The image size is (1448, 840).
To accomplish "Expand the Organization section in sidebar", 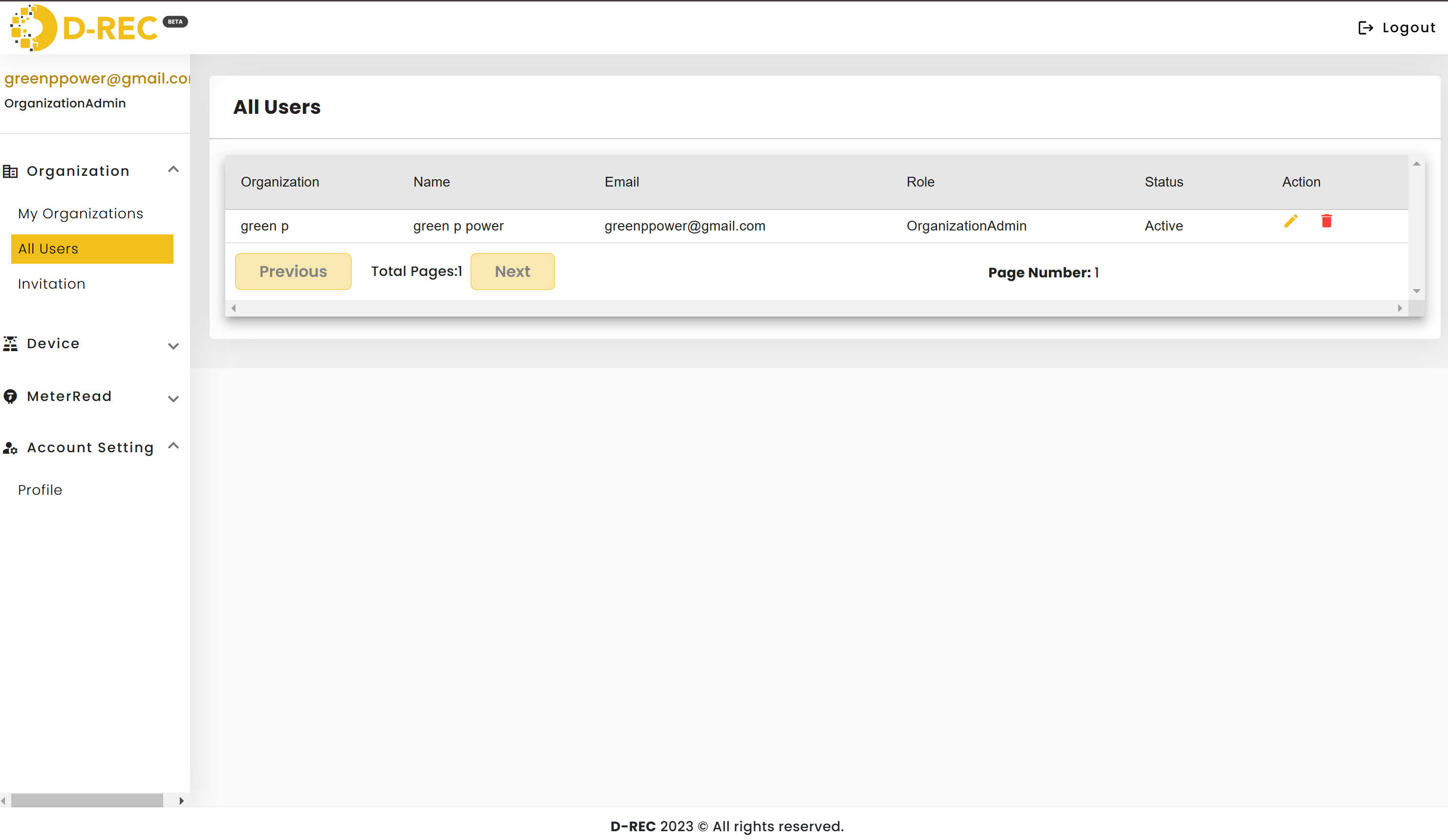I will click(x=173, y=170).
